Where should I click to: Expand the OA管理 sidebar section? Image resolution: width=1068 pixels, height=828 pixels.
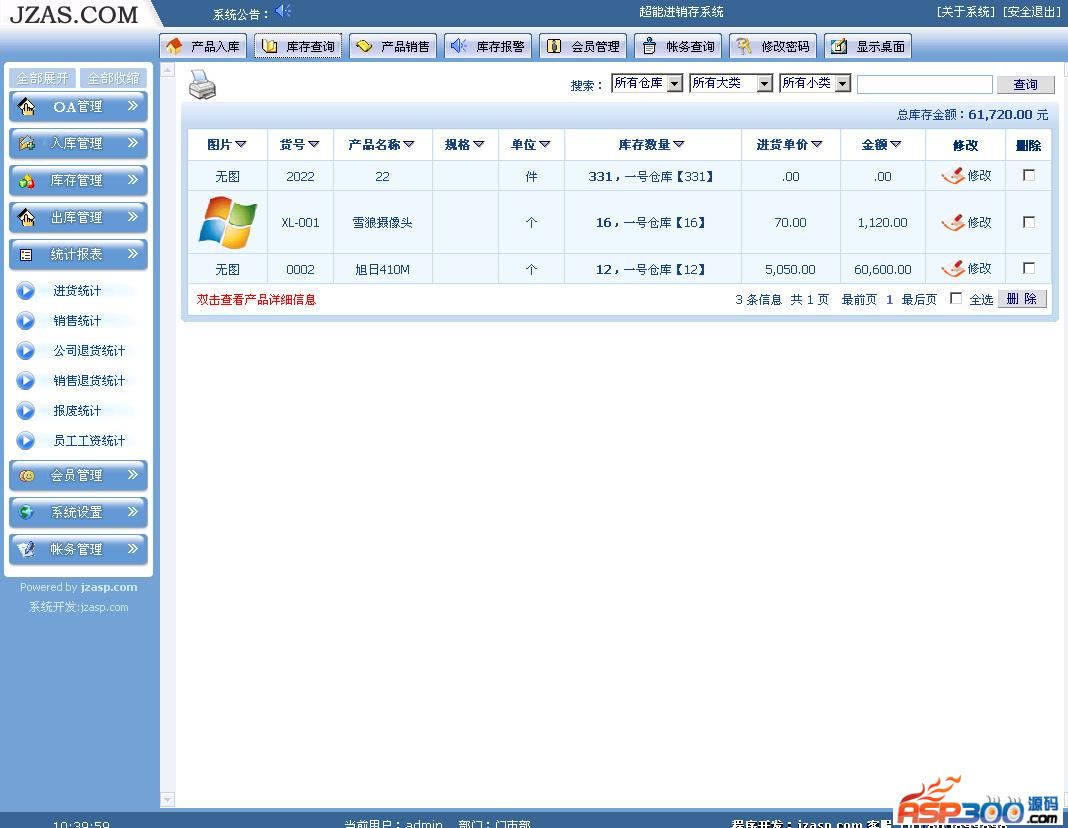[78, 106]
